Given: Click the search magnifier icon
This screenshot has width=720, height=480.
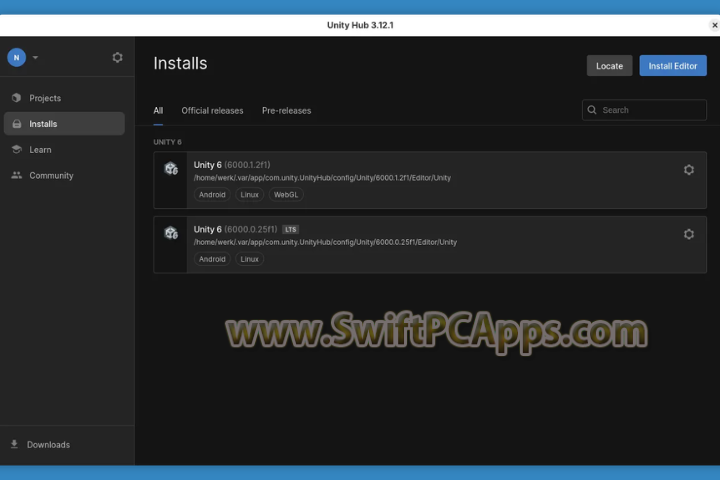Looking at the screenshot, I should coord(592,110).
